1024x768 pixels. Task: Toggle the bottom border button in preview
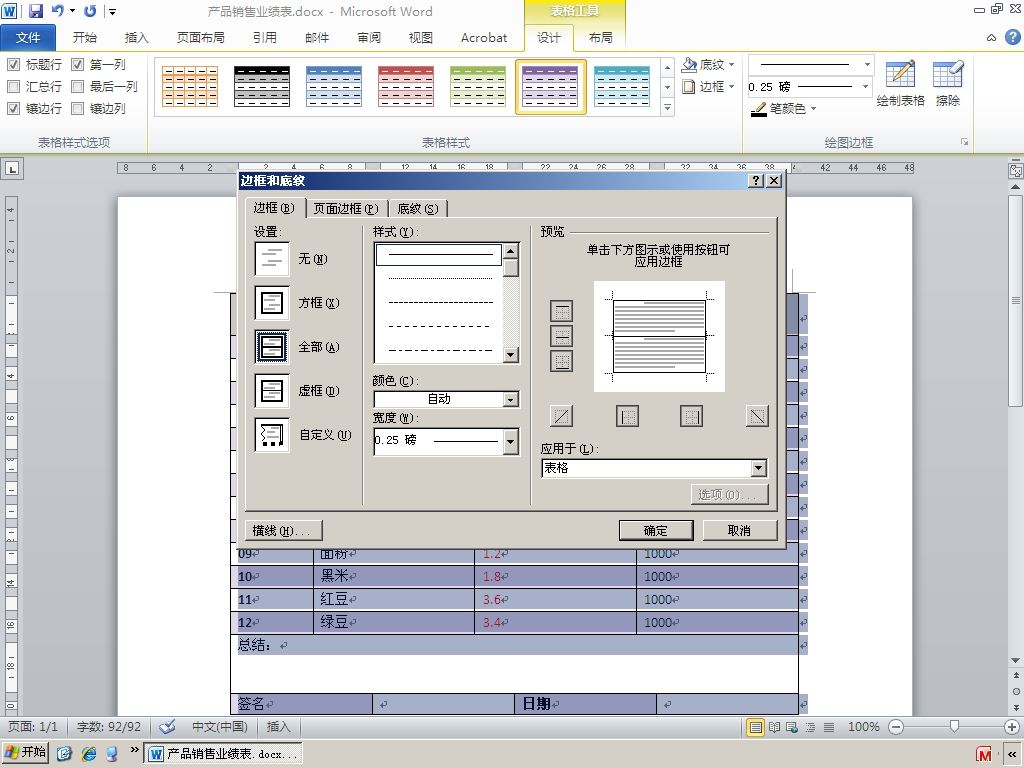(562, 360)
